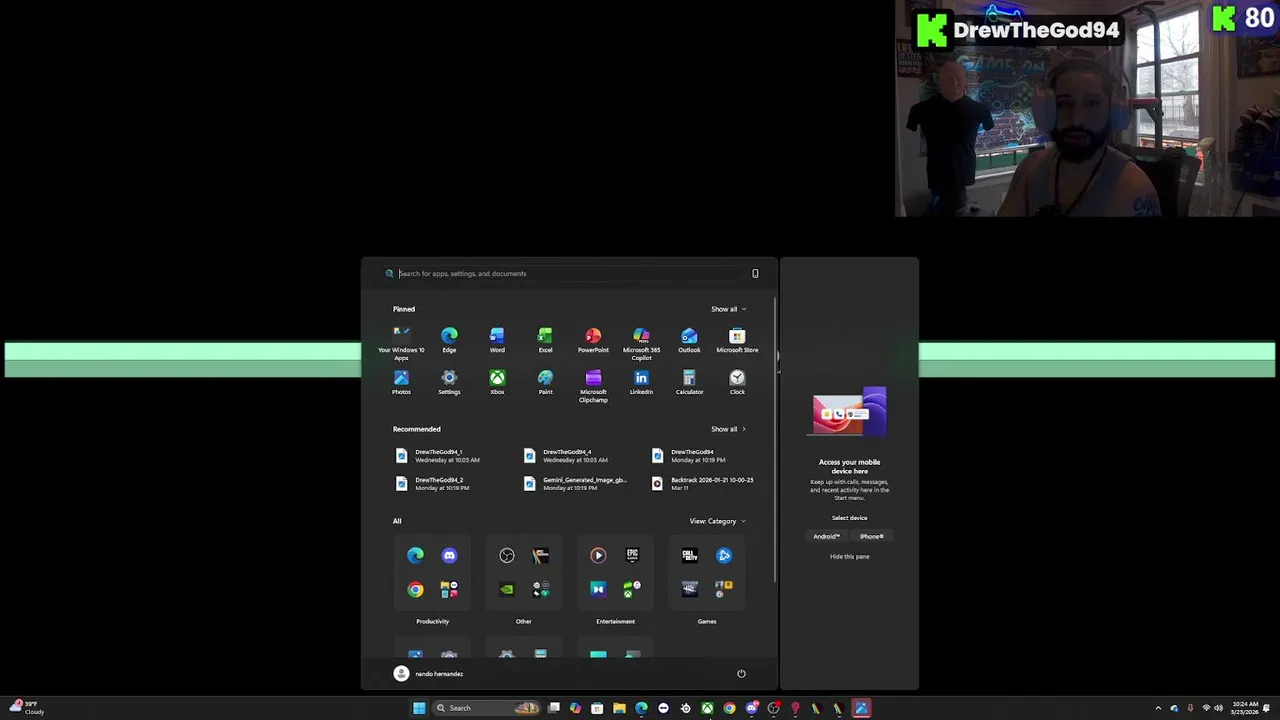Viewport: 1280px width, 720px height.
Task: Launch PowerPoint from pinned apps
Action: pyautogui.click(x=593, y=340)
